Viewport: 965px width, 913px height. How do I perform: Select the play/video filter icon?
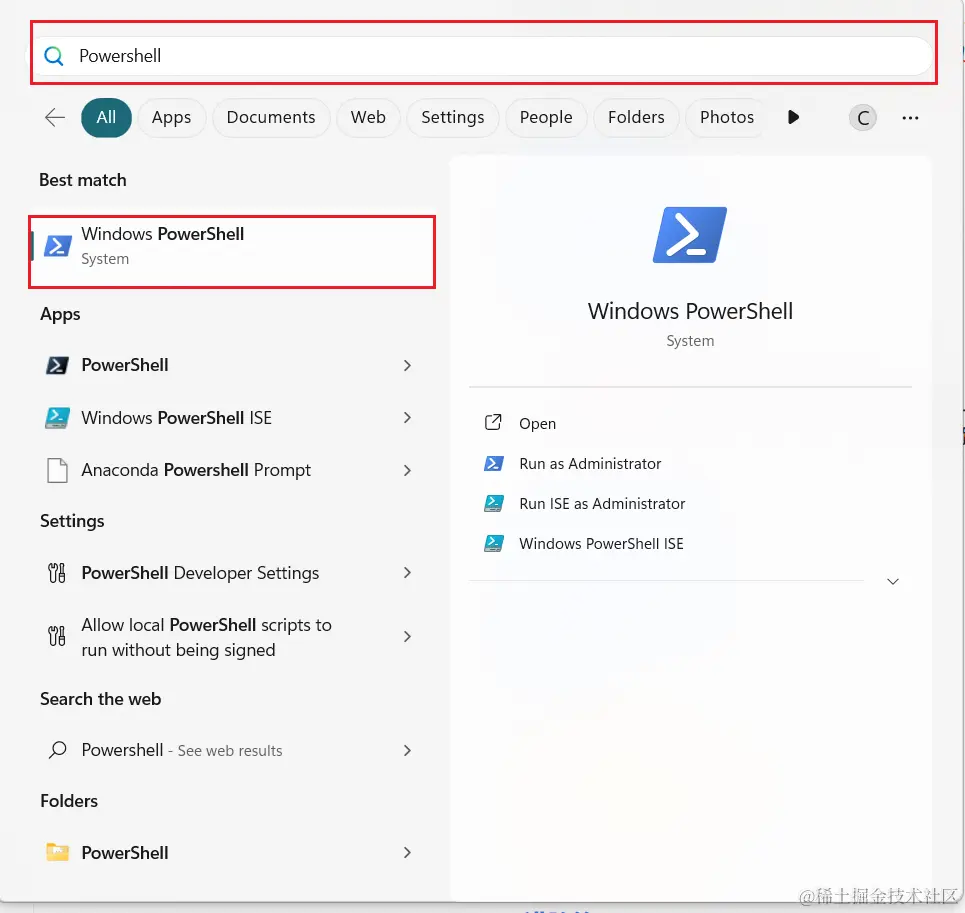[793, 117]
